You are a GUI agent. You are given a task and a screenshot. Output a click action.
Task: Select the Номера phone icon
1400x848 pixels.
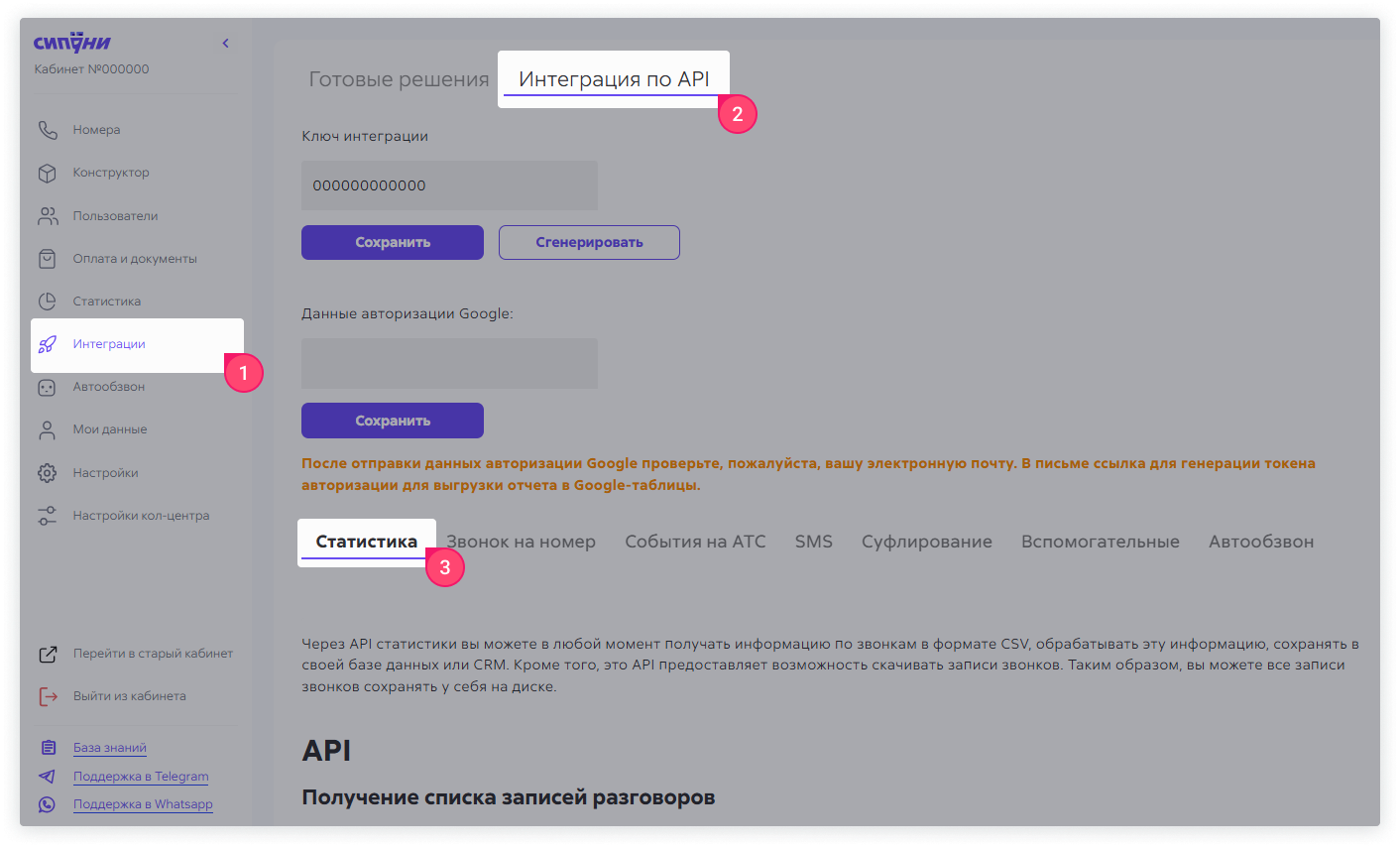tap(46, 129)
